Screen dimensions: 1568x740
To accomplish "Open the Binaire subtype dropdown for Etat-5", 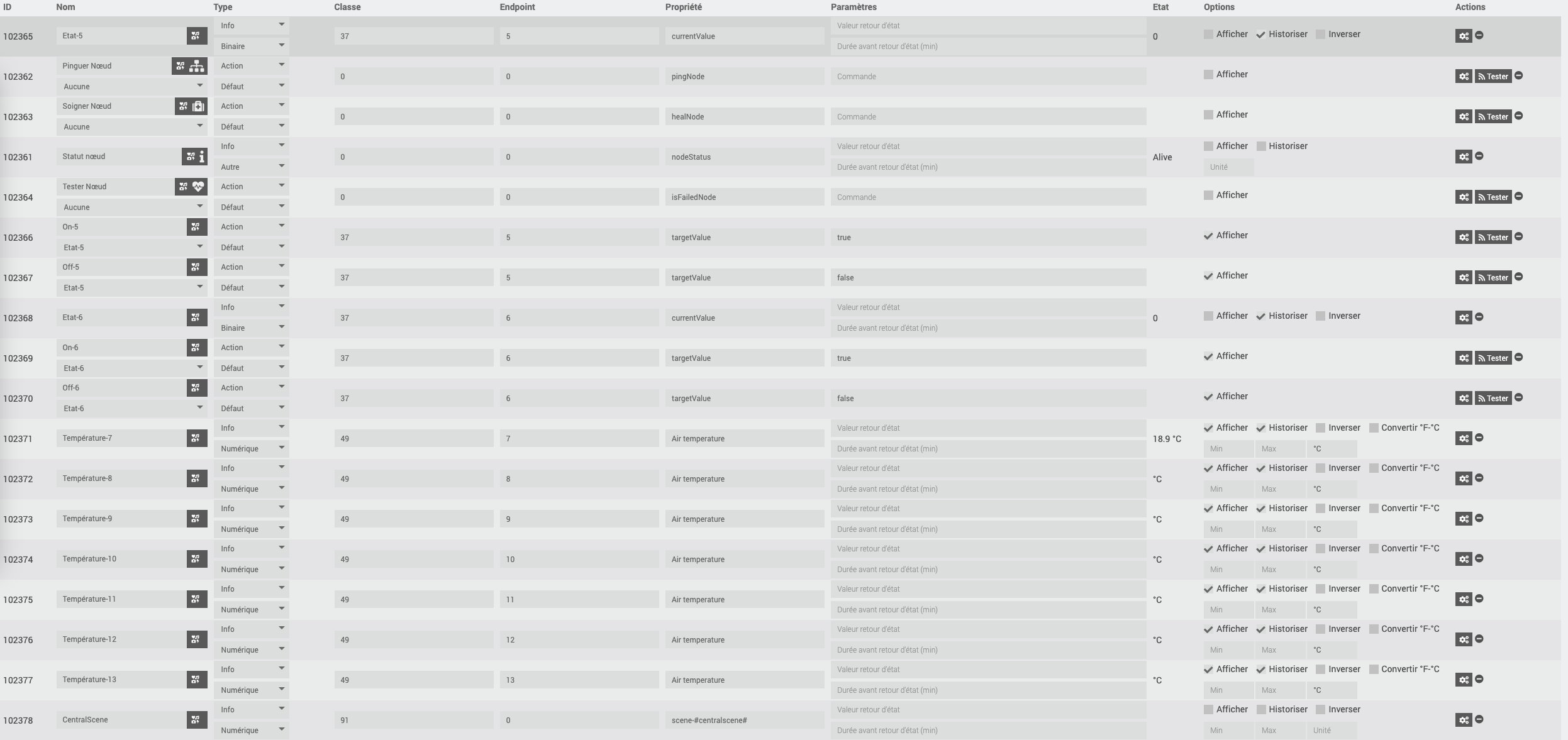I will (251, 47).
